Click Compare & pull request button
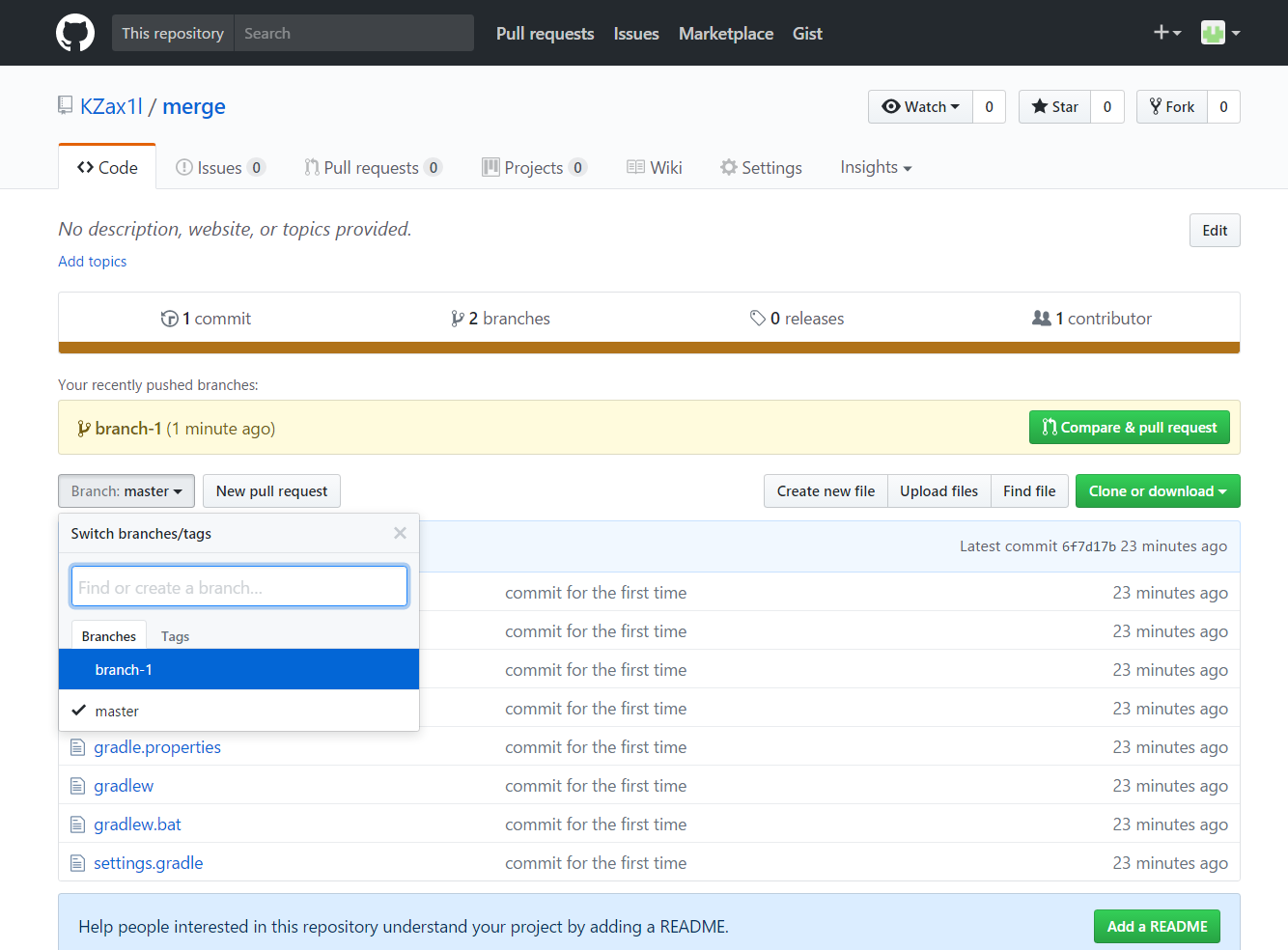 tap(1130, 428)
